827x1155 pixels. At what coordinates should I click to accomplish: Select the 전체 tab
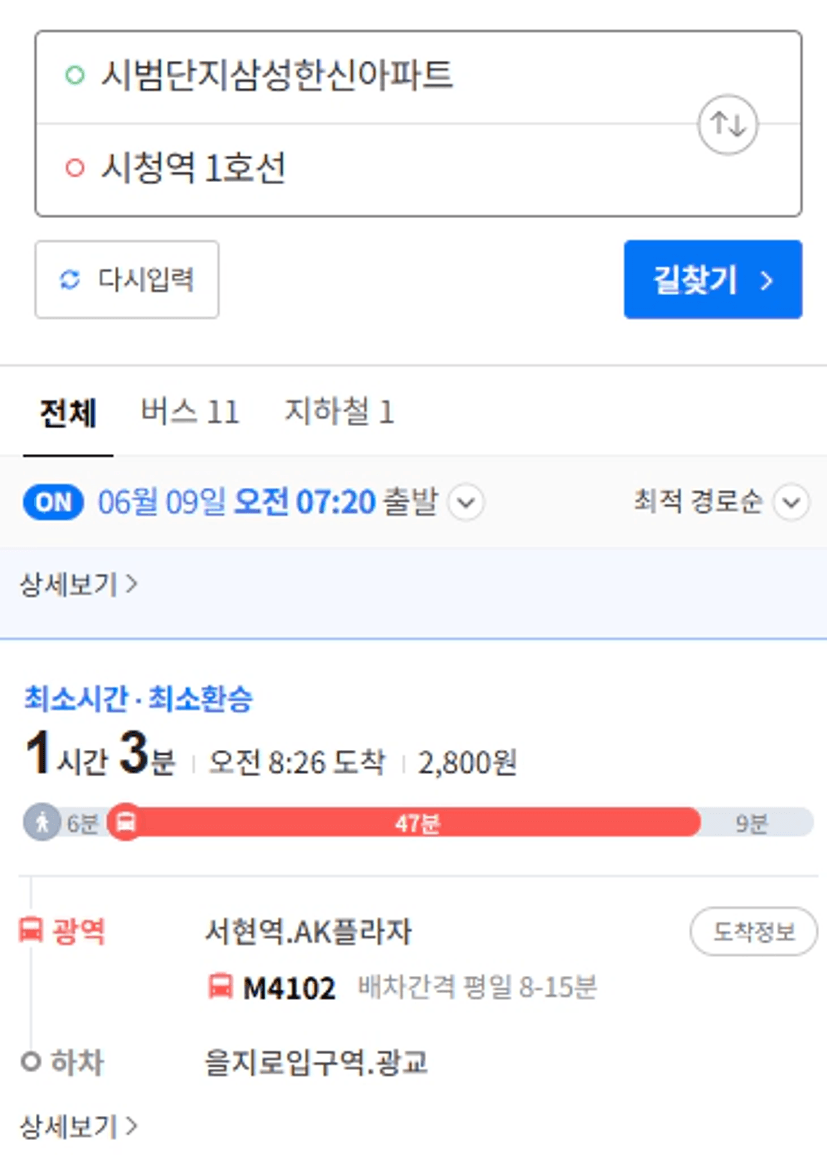(68, 412)
